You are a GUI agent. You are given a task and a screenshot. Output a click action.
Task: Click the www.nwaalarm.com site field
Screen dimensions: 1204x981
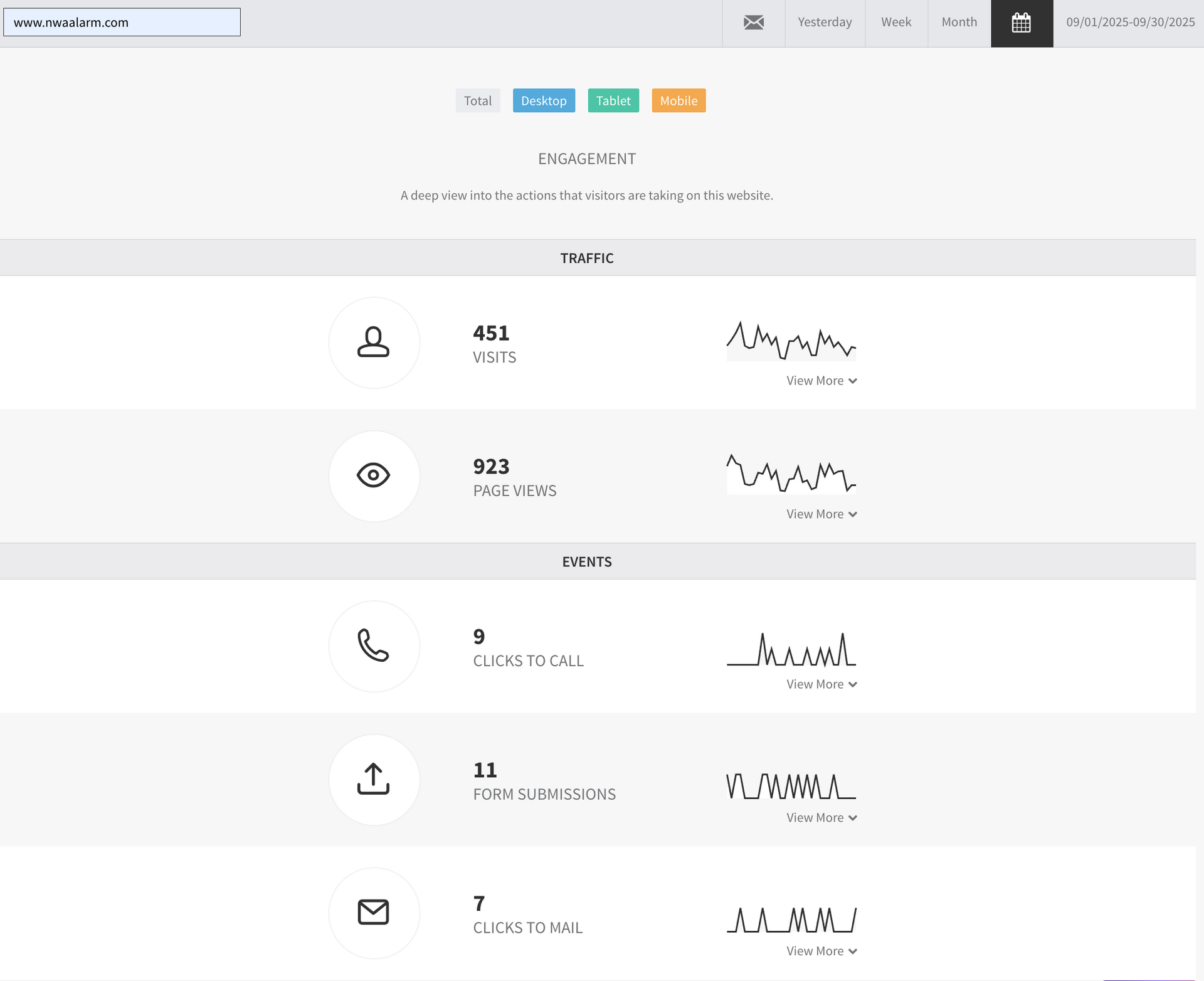point(122,23)
